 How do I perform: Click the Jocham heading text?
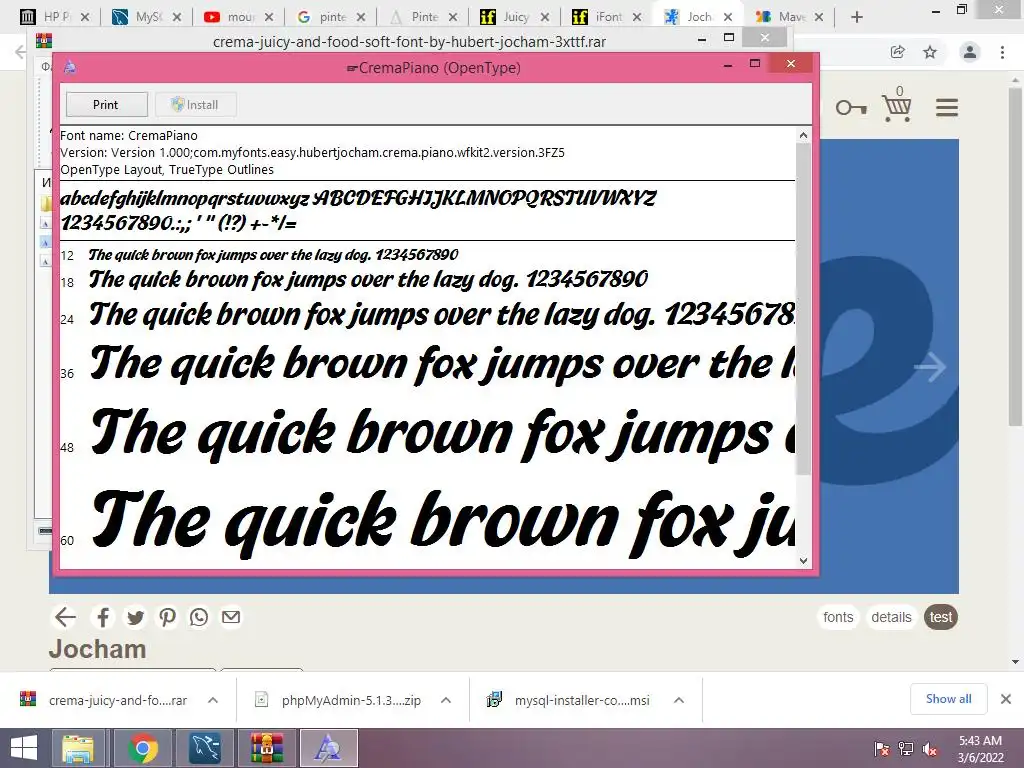[x=98, y=649]
